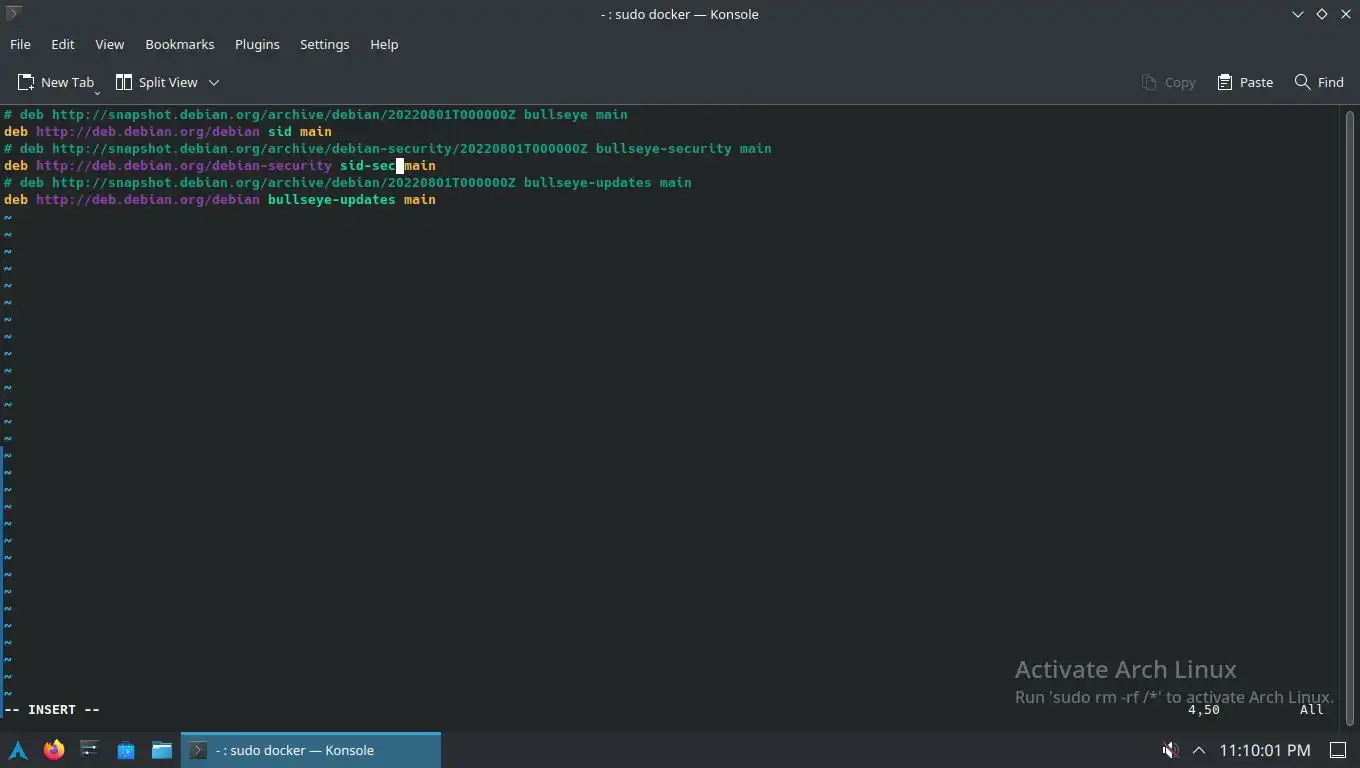The image size is (1360, 768).
Task: Open the Edit menu
Action: coord(62,44)
